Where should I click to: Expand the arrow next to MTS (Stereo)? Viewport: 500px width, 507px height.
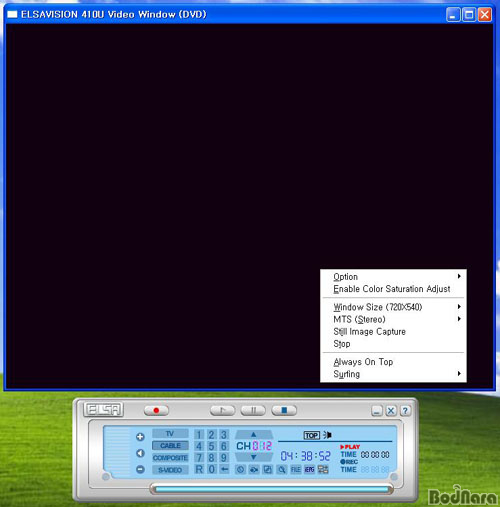click(459, 319)
